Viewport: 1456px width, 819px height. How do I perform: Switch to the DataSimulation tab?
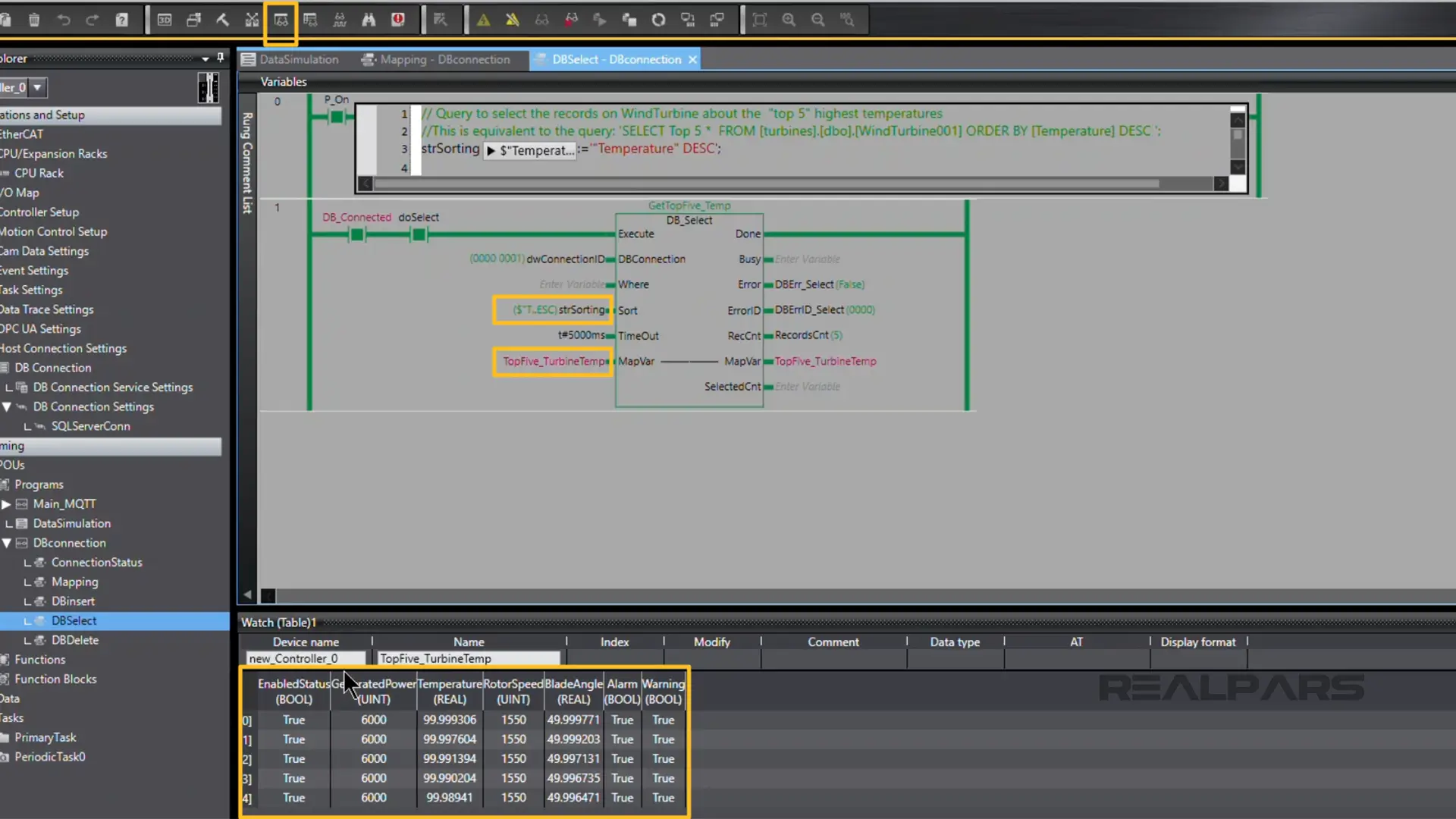pyautogui.click(x=299, y=59)
